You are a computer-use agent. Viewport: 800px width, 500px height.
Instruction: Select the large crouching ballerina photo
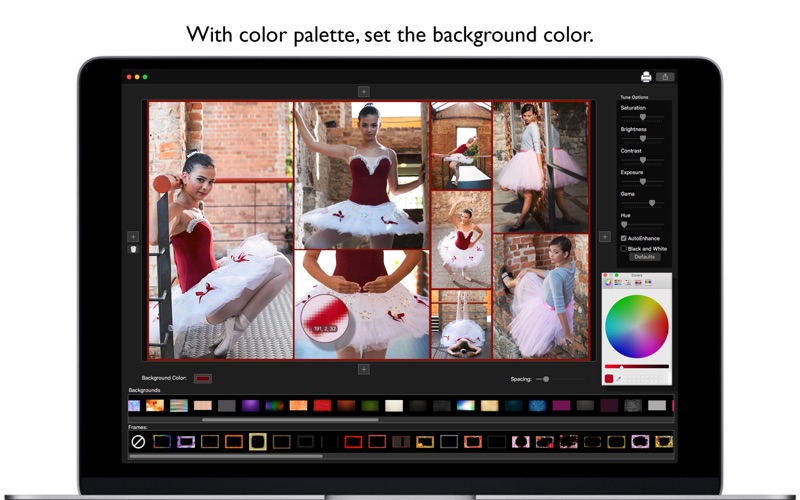[x=220, y=231]
